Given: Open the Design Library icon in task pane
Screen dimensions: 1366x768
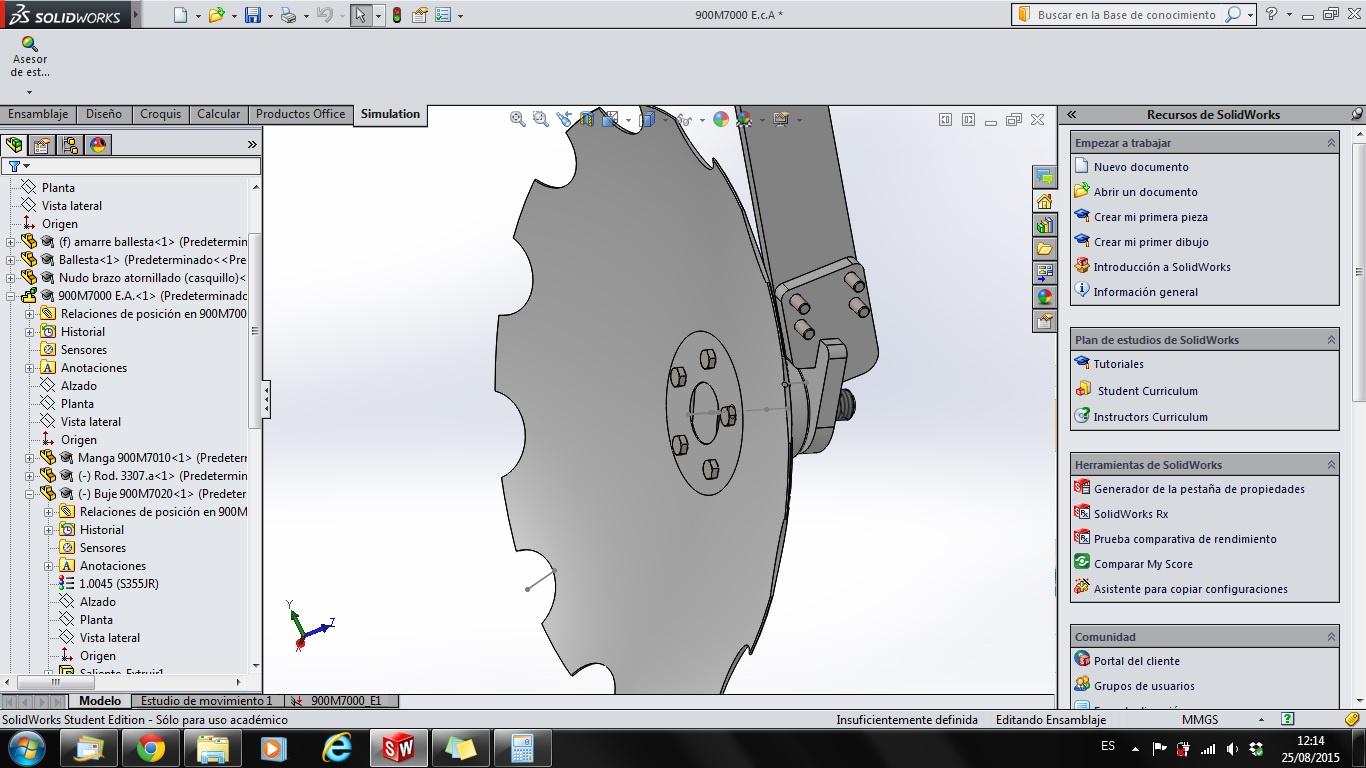Looking at the screenshot, I should click(x=1045, y=225).
